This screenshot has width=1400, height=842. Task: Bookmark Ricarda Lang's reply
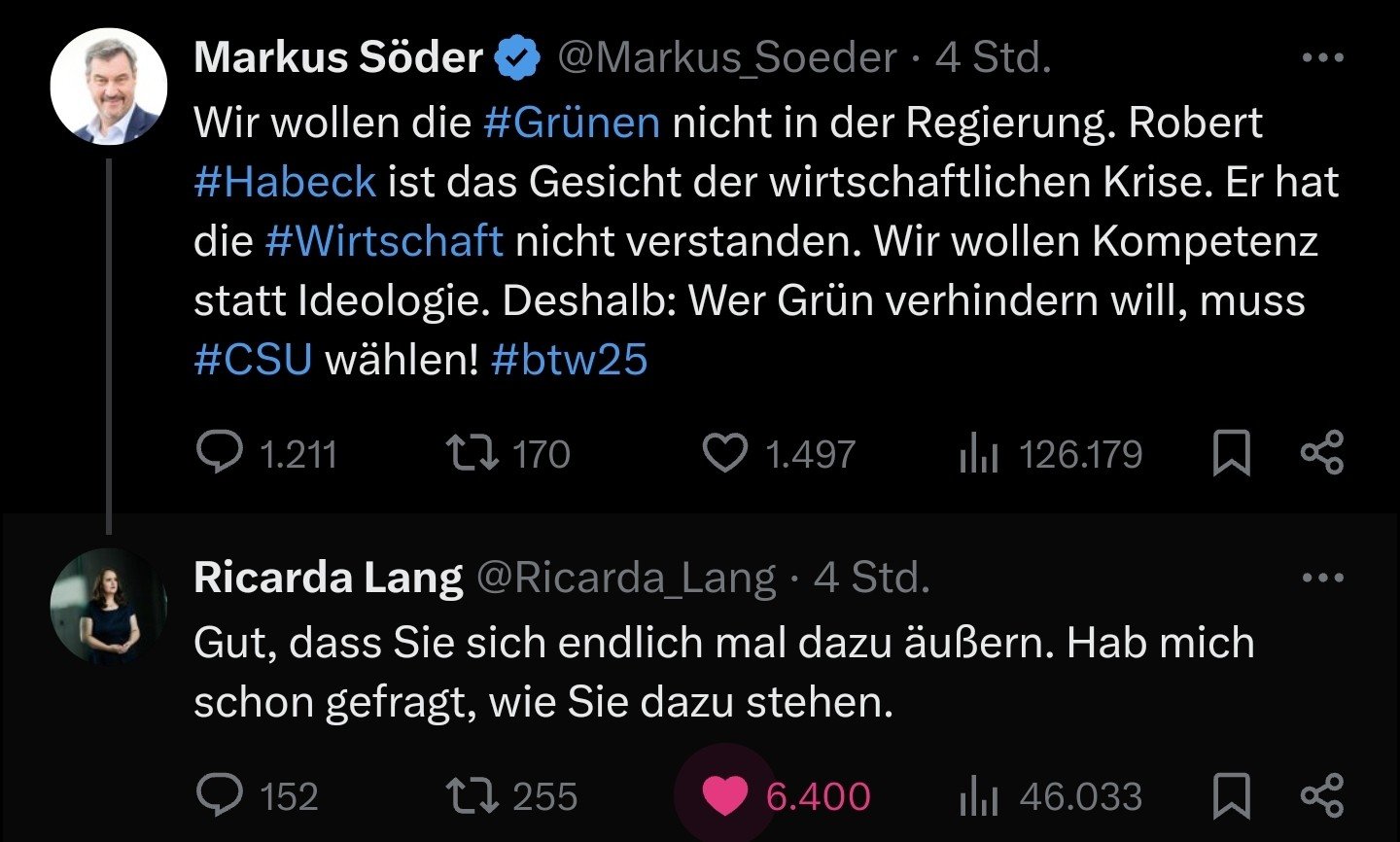1232,795
